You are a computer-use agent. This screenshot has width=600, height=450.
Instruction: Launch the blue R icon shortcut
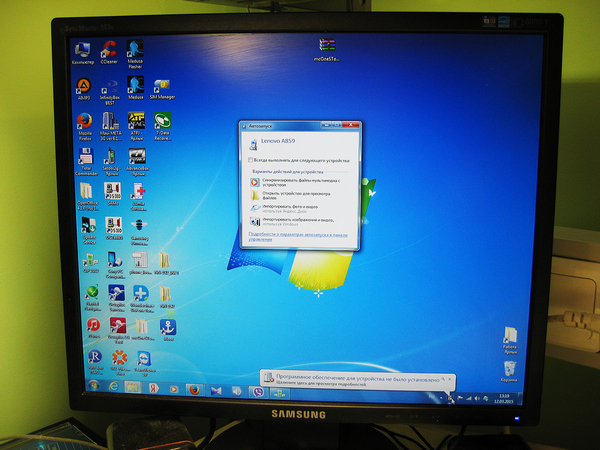click(x=95, y=362)
